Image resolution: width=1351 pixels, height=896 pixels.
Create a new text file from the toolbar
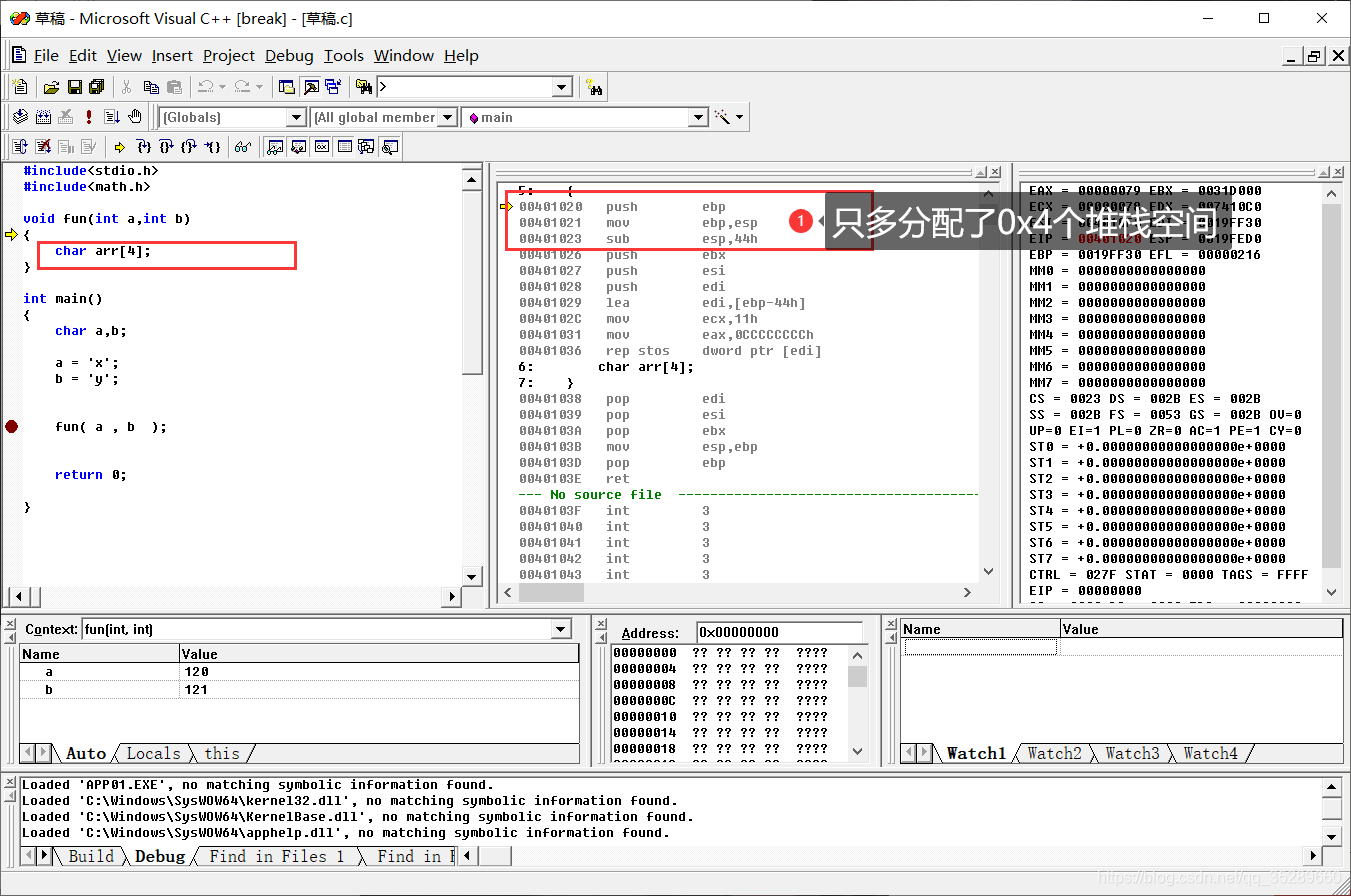(x=20, y=87)
